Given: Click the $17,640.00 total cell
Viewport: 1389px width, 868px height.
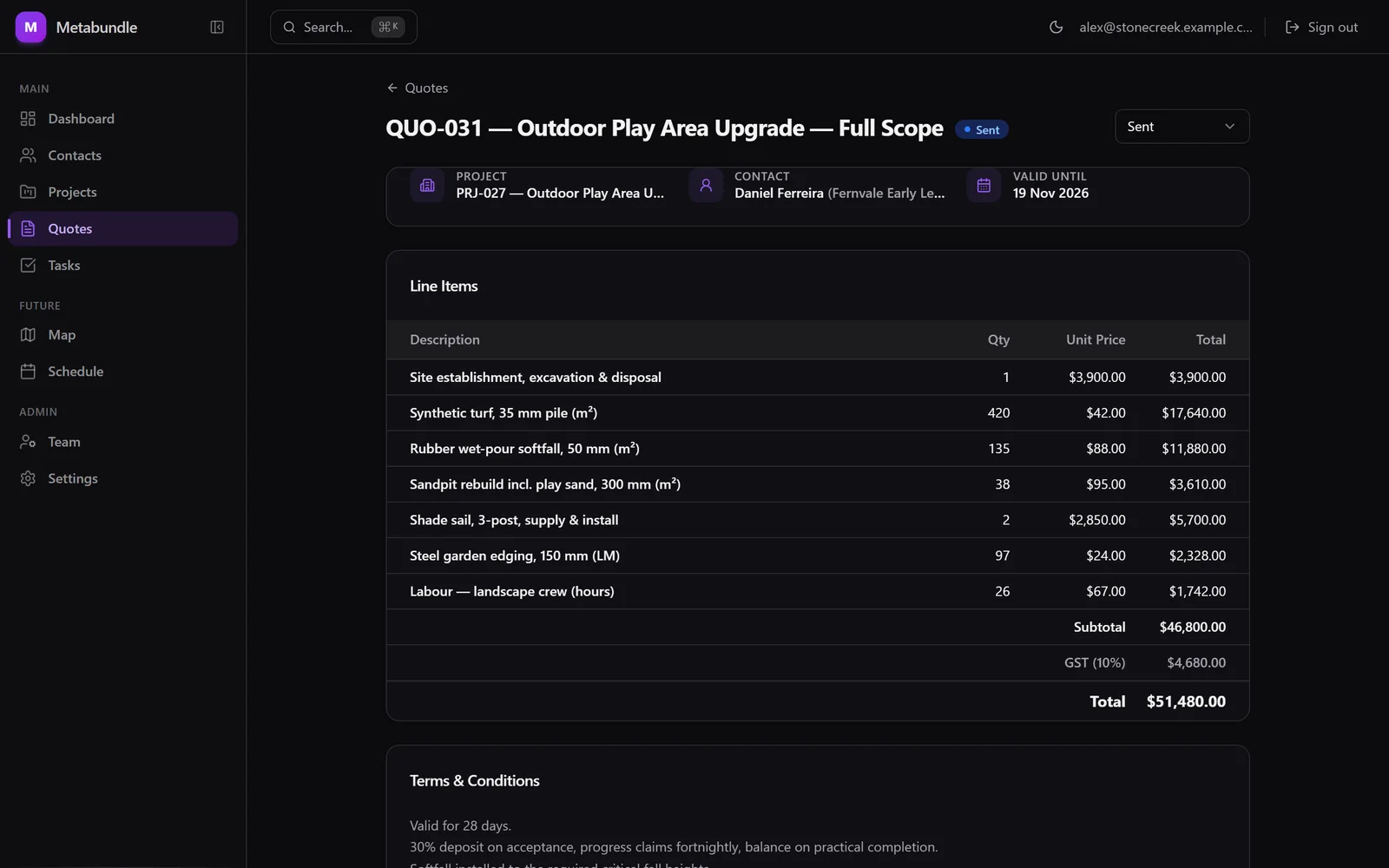Looking at the screenshot, I should [x=1194, y=413].
